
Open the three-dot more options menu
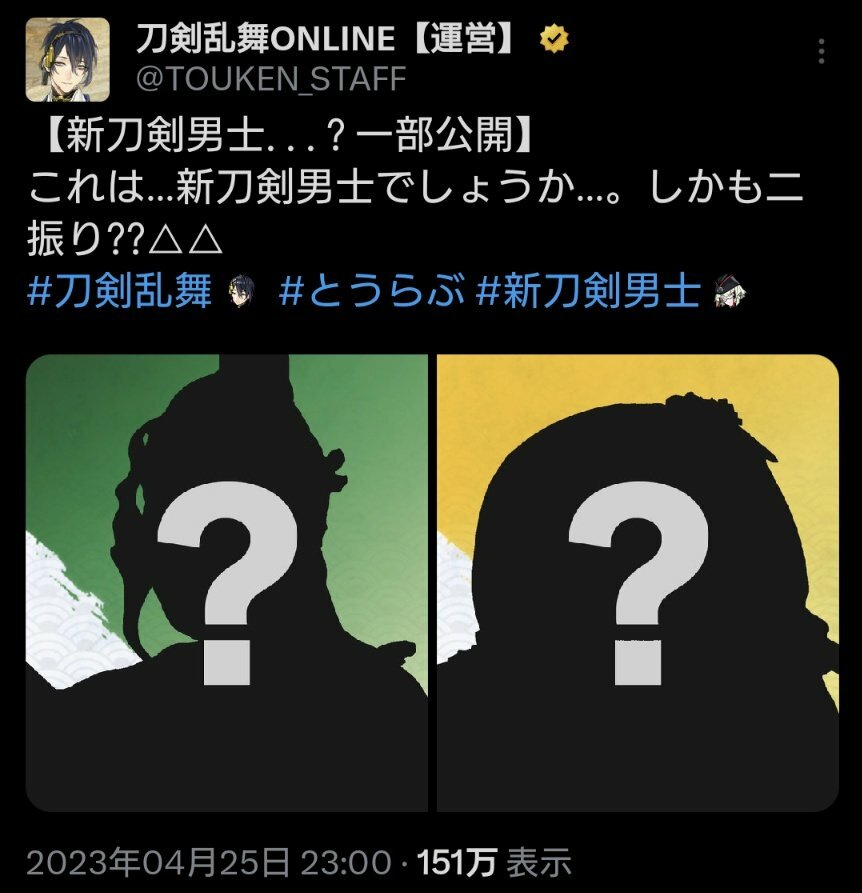pyautogui.click(x=820, y=52)
